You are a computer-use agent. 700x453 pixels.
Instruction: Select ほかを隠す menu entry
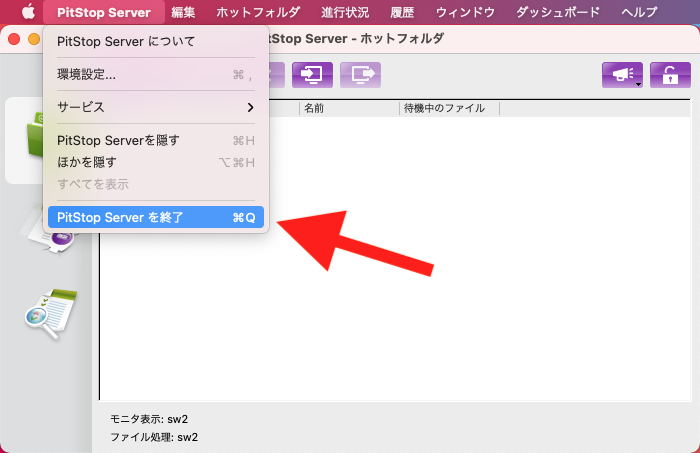(x=155, y=162)
